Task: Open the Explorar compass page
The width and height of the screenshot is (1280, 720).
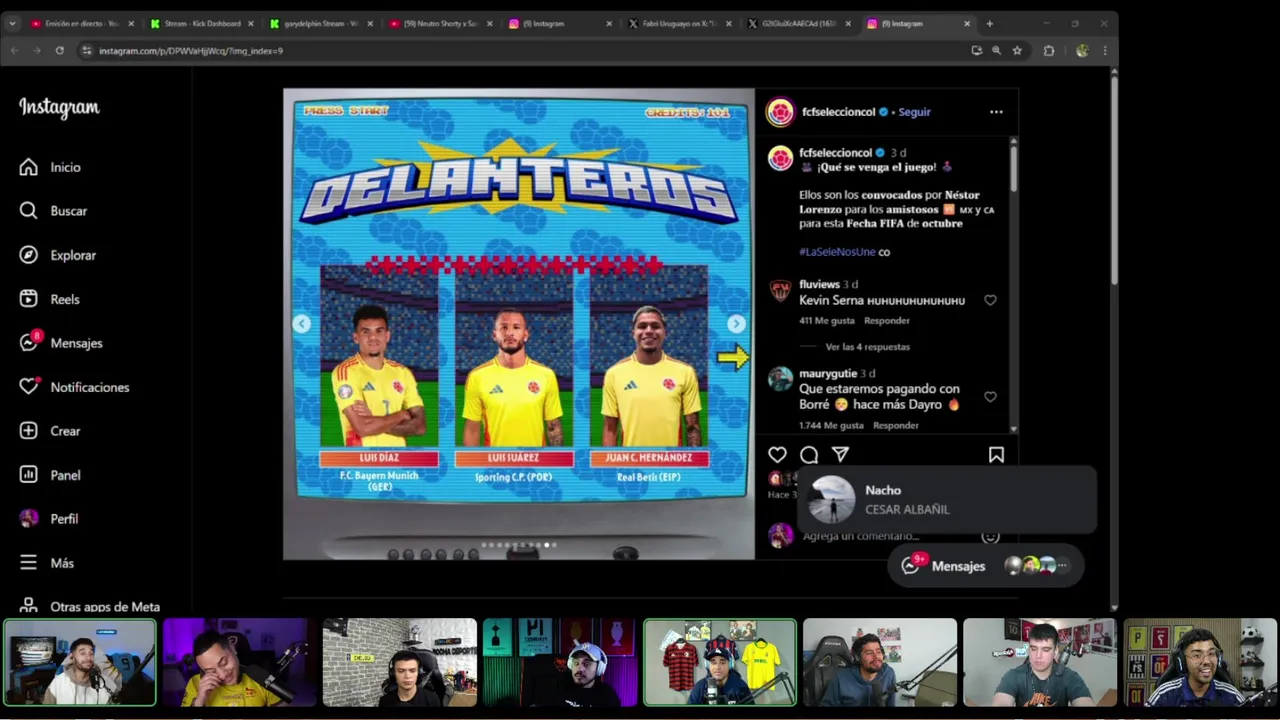Action: click(x=58, y=255)
